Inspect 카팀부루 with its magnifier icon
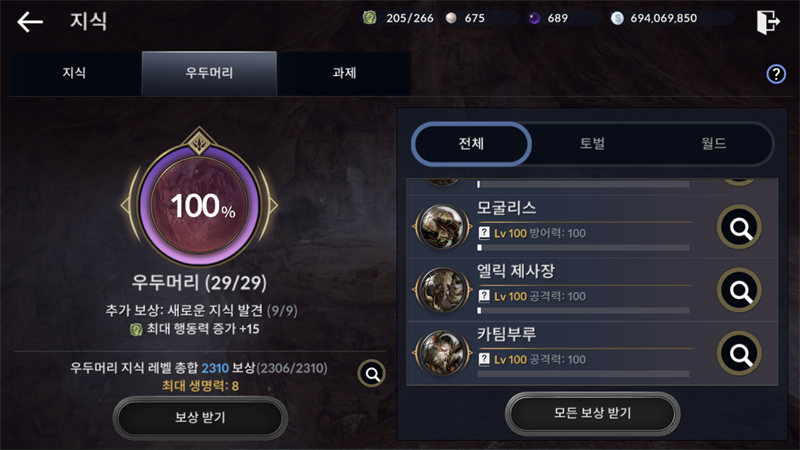This screenshot has height=450, width=800. 739,353
